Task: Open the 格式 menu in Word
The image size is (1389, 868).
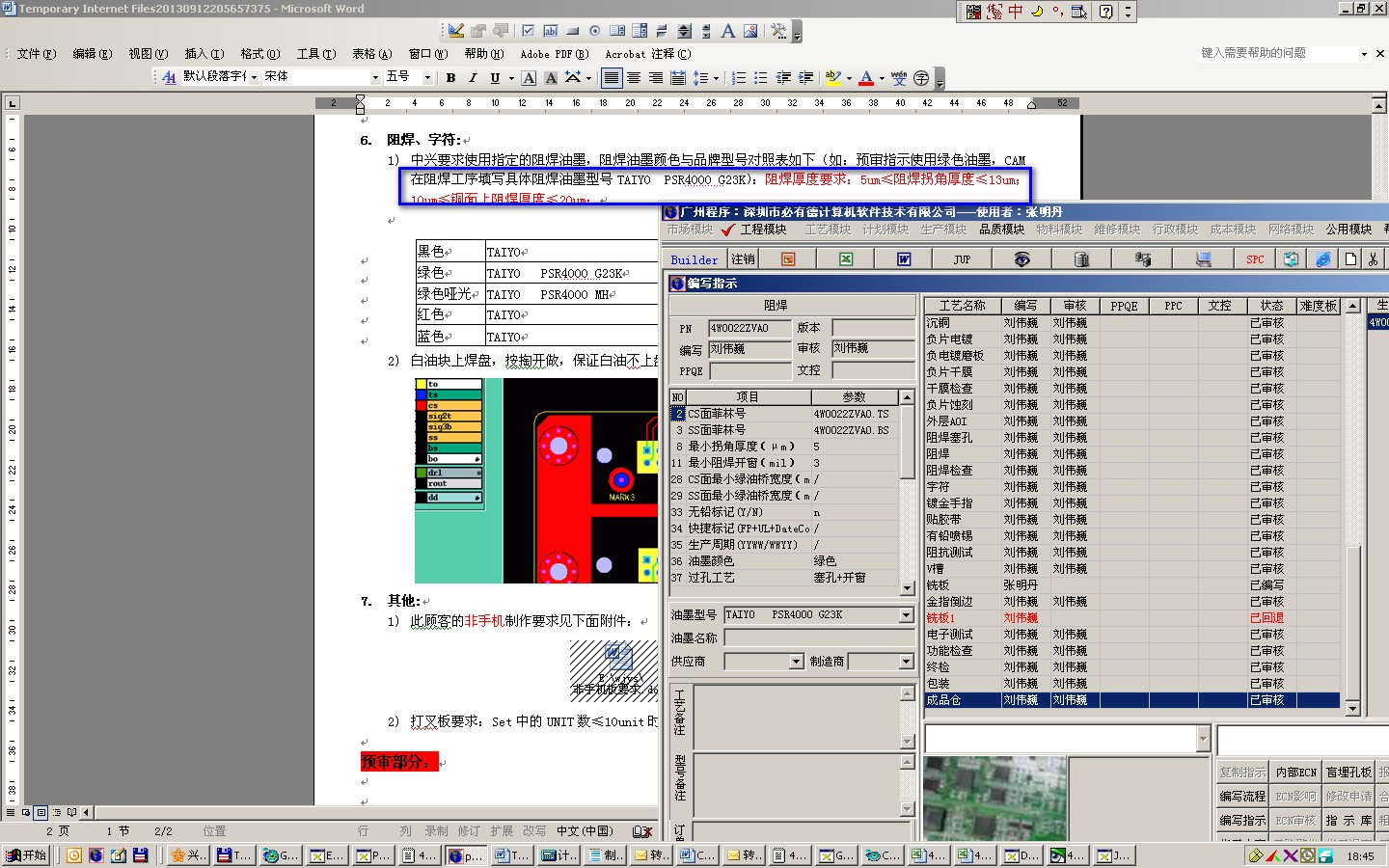Action: tap(260, 54)
